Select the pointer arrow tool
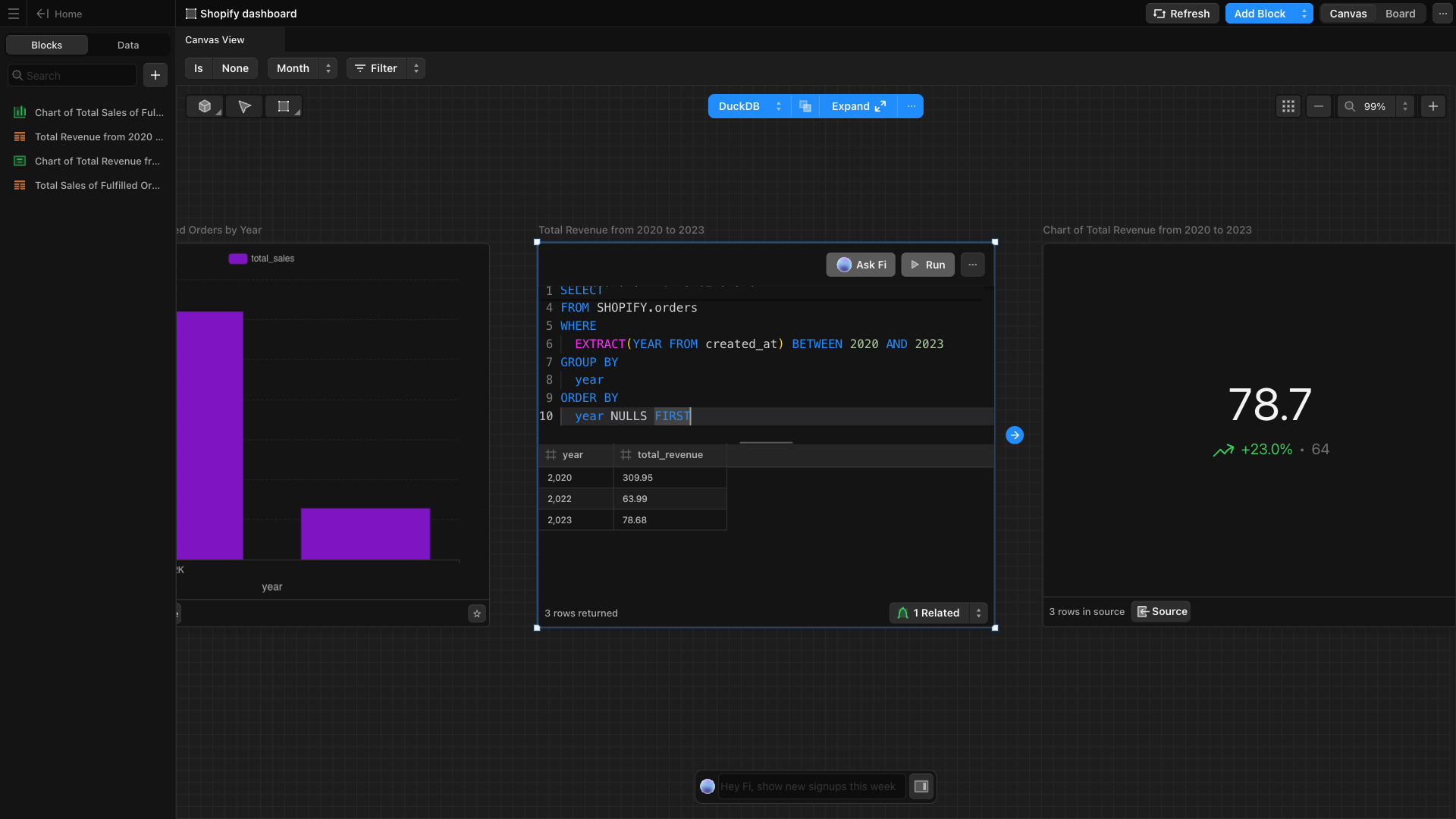1456x819 pixels. tap(244, 107)
